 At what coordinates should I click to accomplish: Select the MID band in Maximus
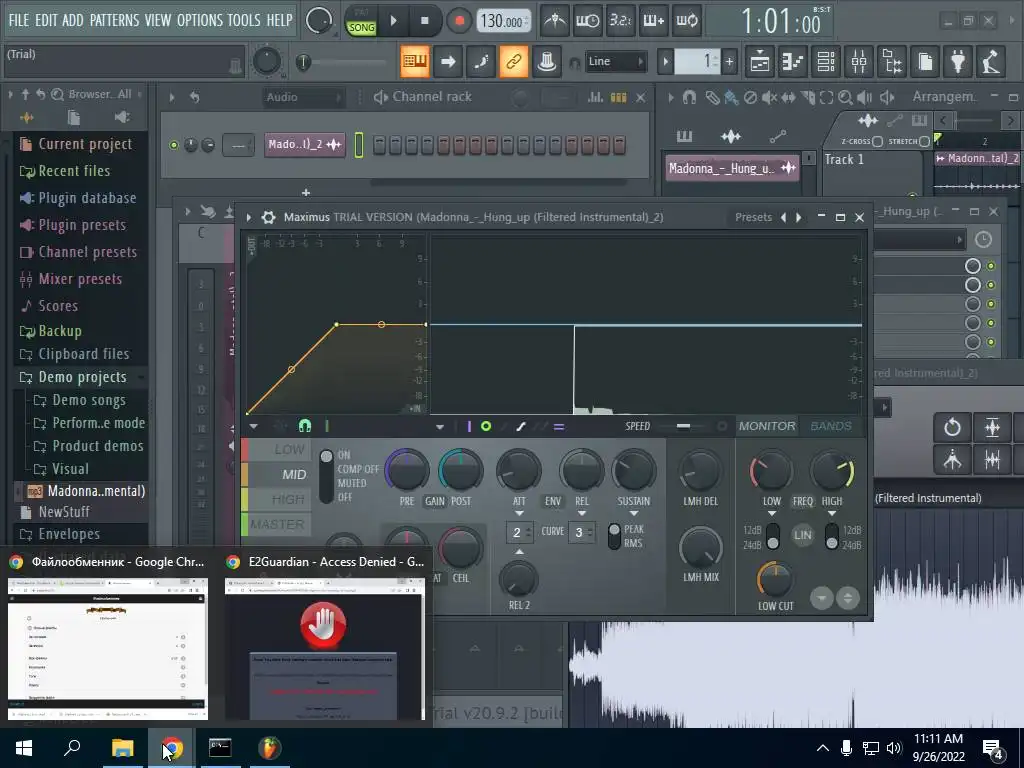pyautogui.click(x=277, y=475)
